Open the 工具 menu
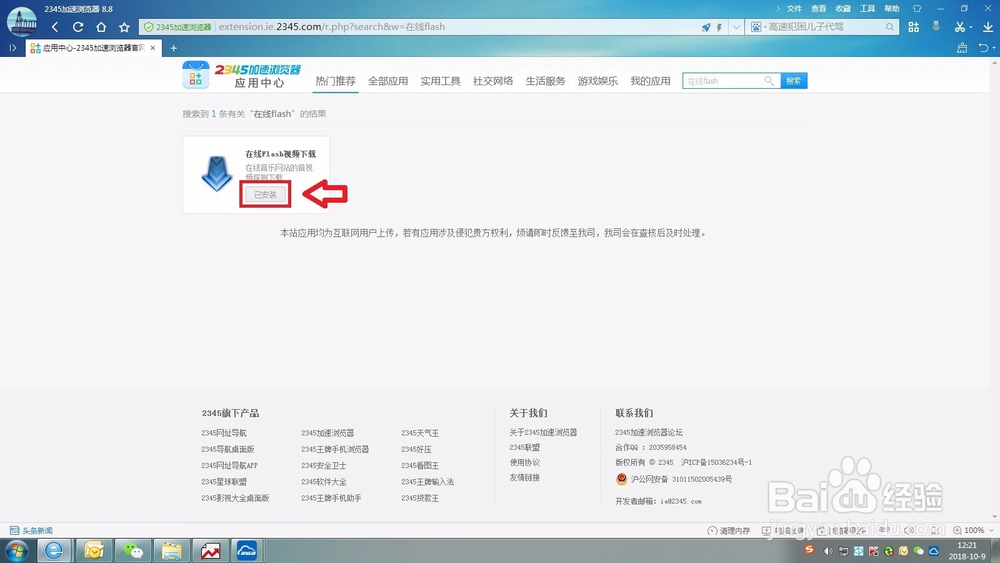 (867, 8)
